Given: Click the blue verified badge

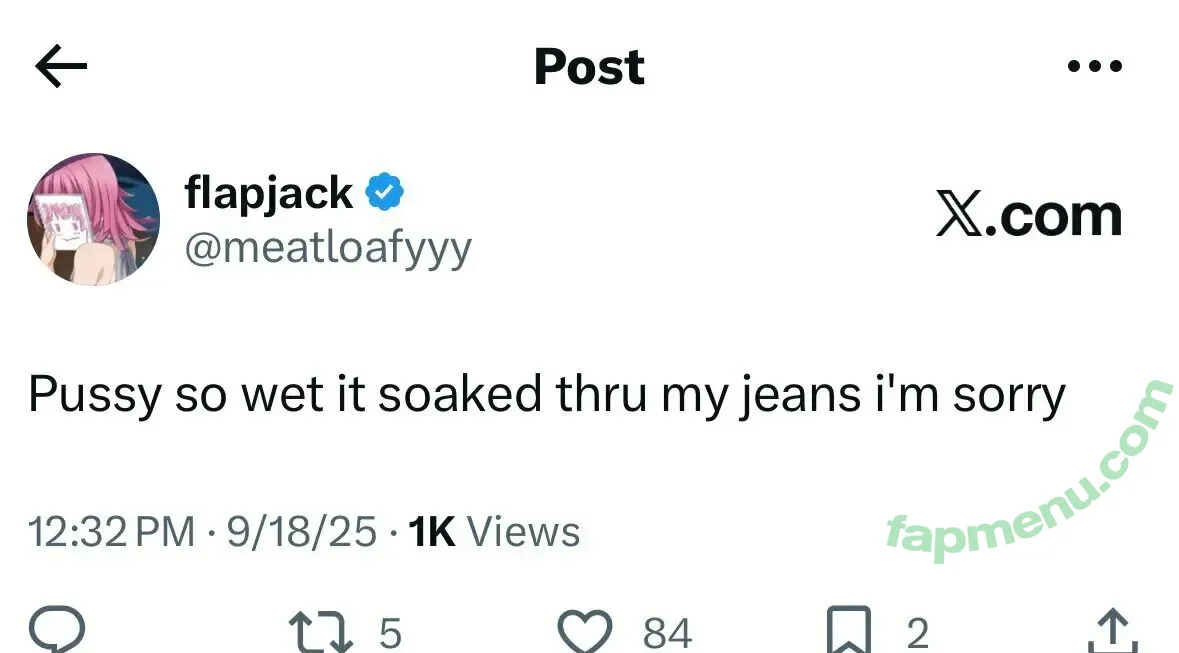Looking at the screenshot, I should 385,192.
